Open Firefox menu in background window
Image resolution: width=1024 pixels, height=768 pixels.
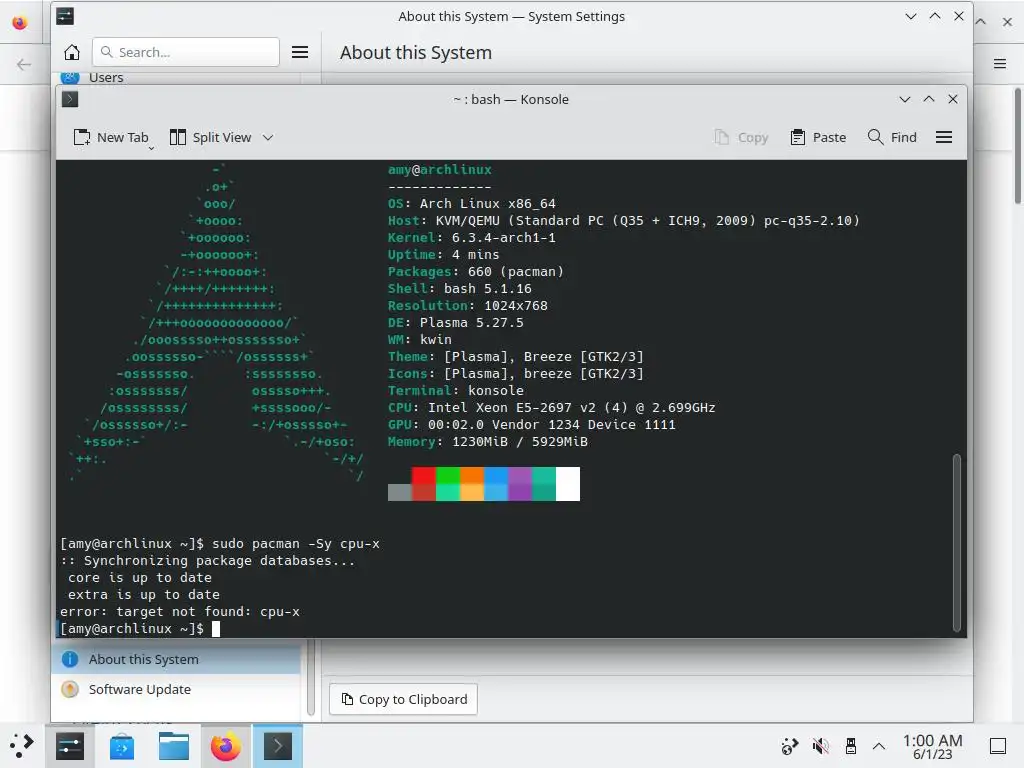tap(1000, 63)
